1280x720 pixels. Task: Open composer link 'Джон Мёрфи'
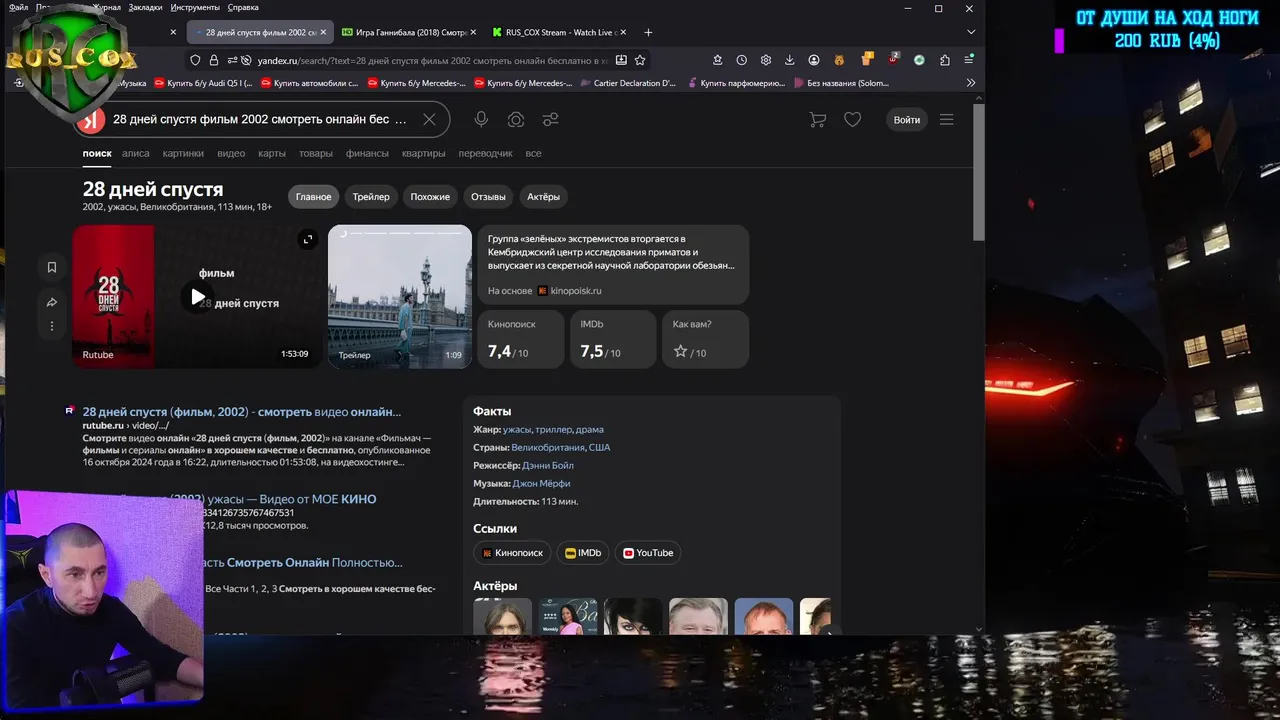pyautogui.click(x=541, y=483)
